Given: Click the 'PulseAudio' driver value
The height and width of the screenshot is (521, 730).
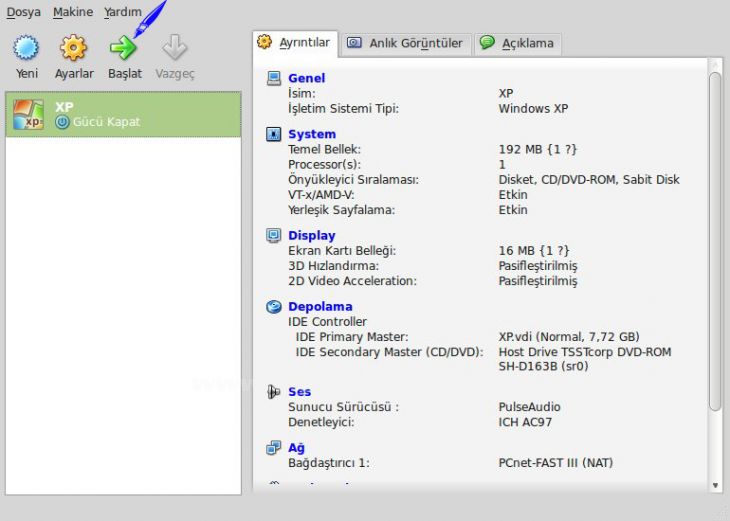Looking at the screenshot, I should coord(529,407).
